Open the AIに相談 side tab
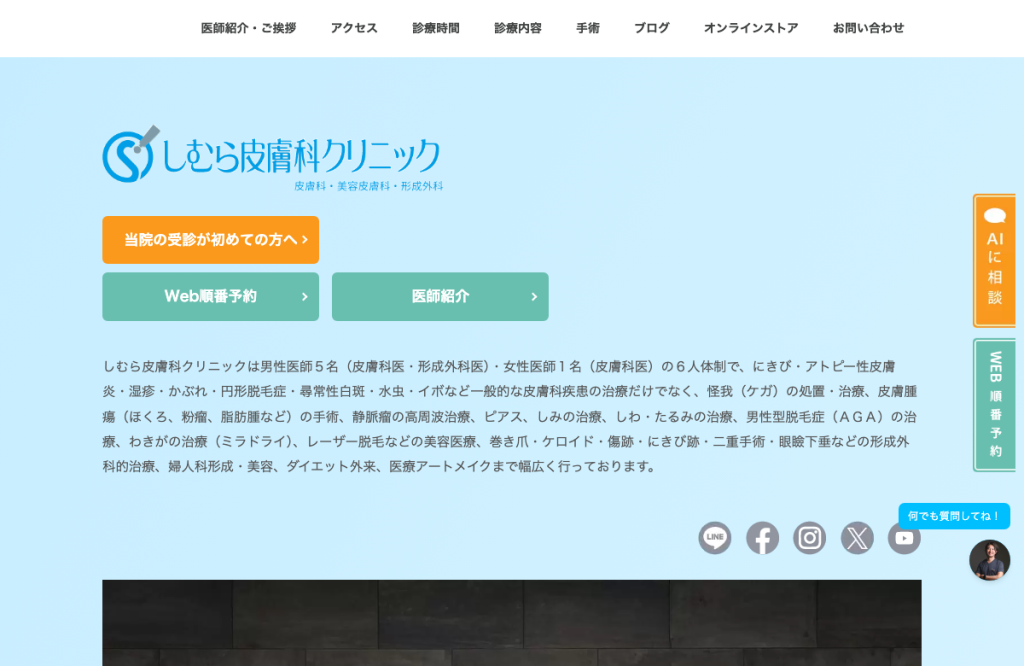Screen dimensions: 1024x666 (x=995, y=261)
